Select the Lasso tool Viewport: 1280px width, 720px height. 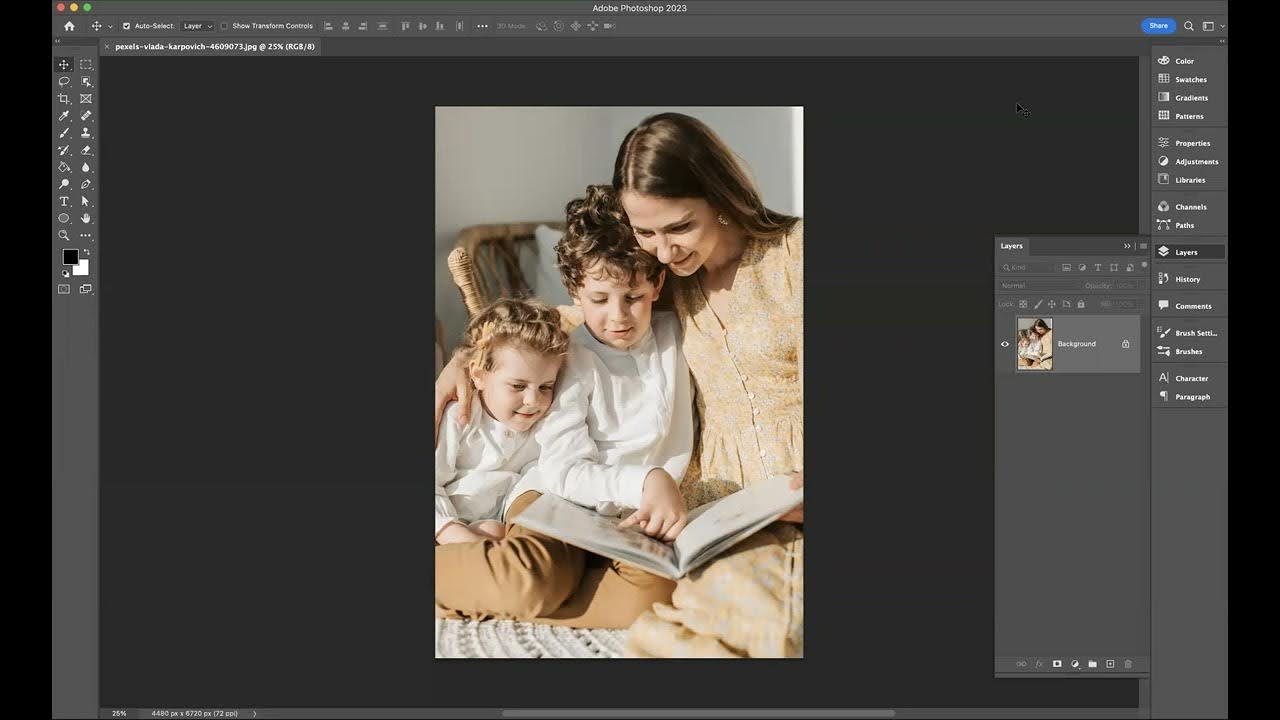(64, 81)
